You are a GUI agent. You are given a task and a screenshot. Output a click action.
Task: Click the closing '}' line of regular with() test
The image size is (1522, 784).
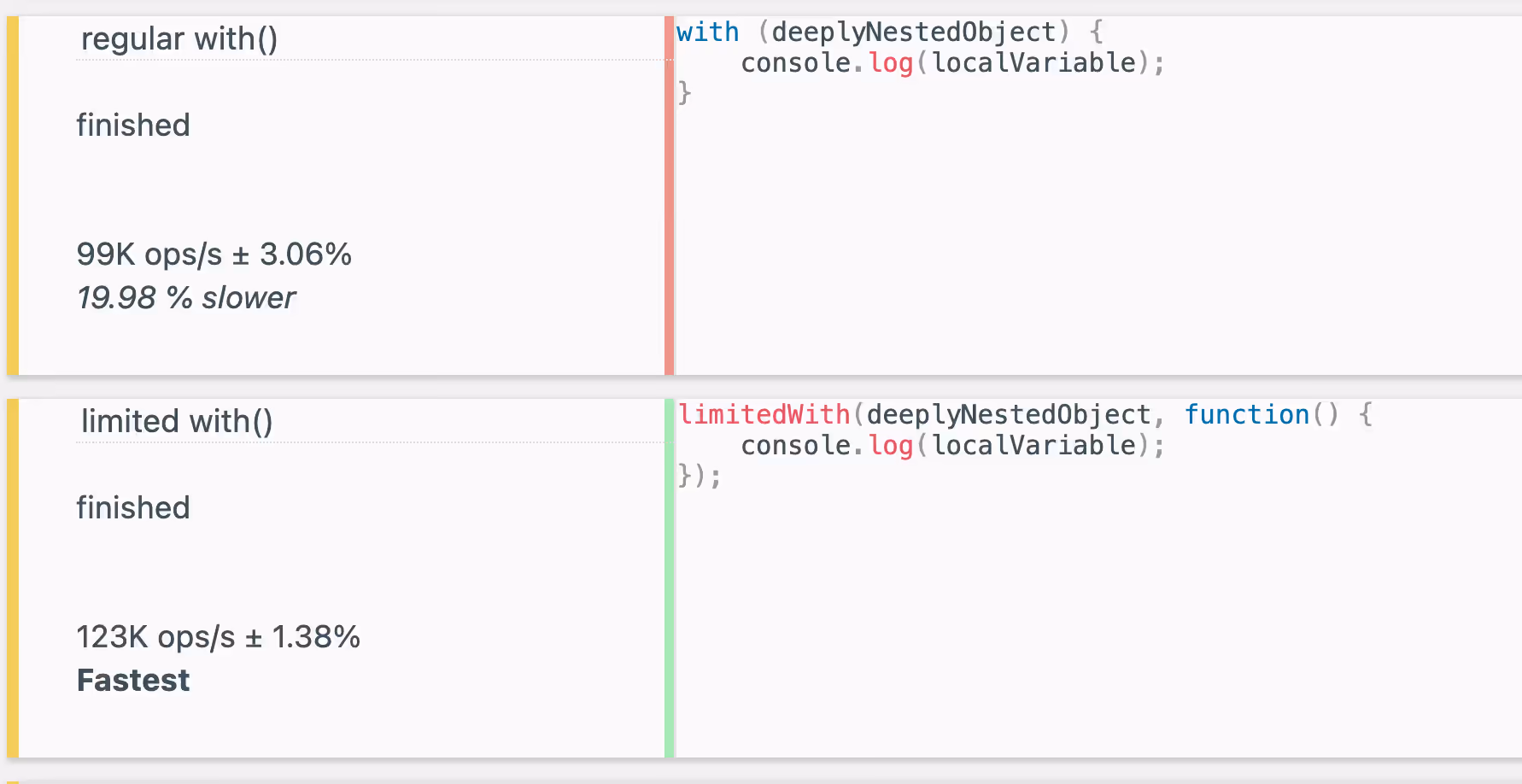pos(684,93)
